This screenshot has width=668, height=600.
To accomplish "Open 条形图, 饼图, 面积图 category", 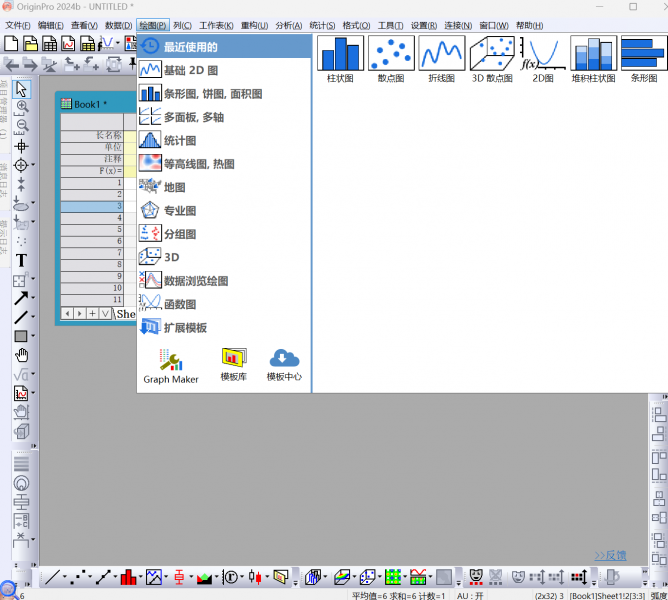I will coord(225,93).
